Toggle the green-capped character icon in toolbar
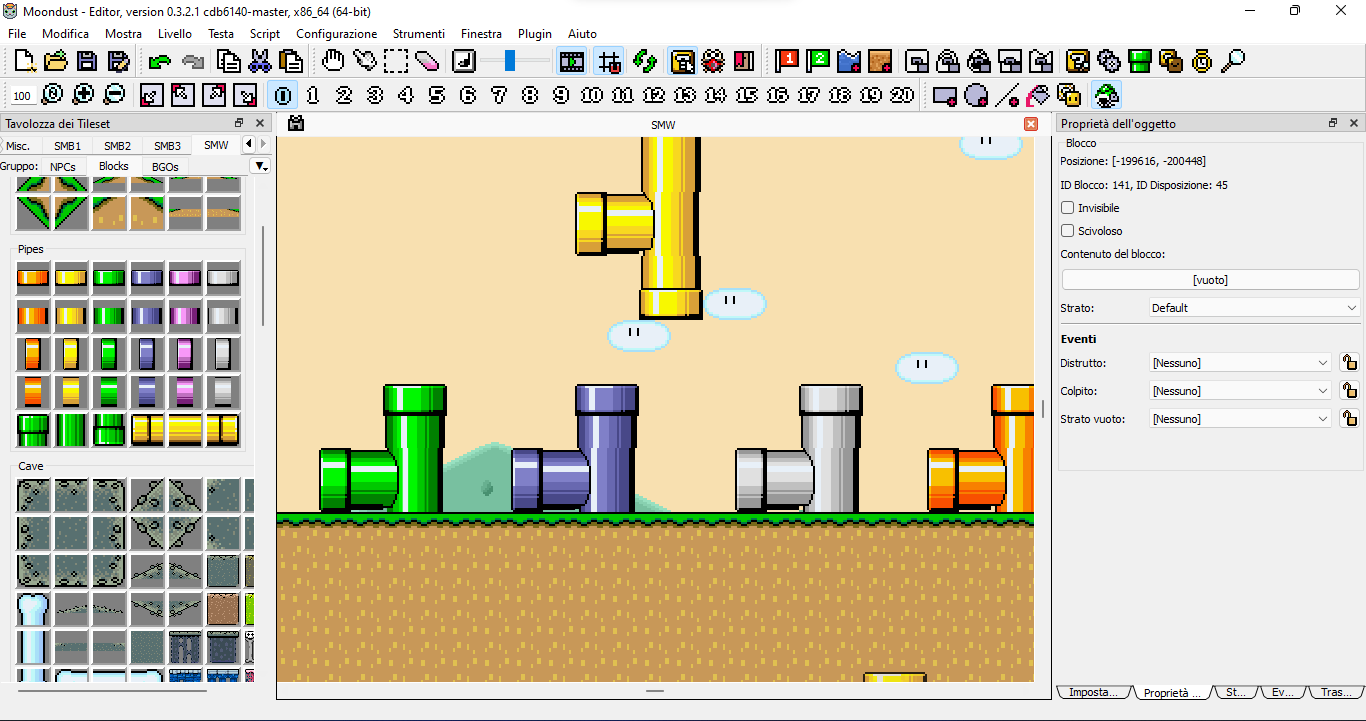This screenshot has width=1366, height=721. 1106,95
